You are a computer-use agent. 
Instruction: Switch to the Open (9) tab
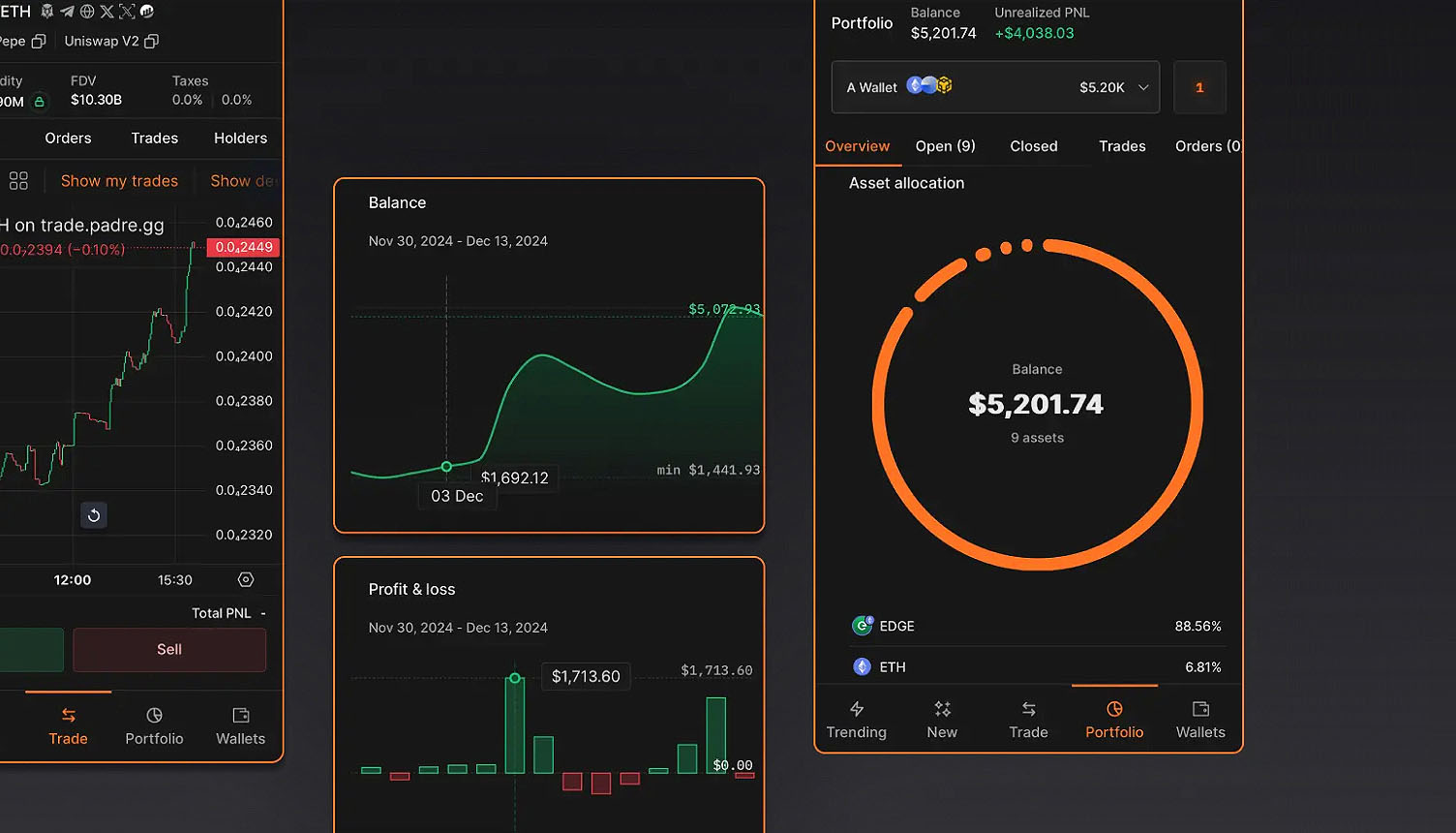pyautogui.click(x=945, y=145)
